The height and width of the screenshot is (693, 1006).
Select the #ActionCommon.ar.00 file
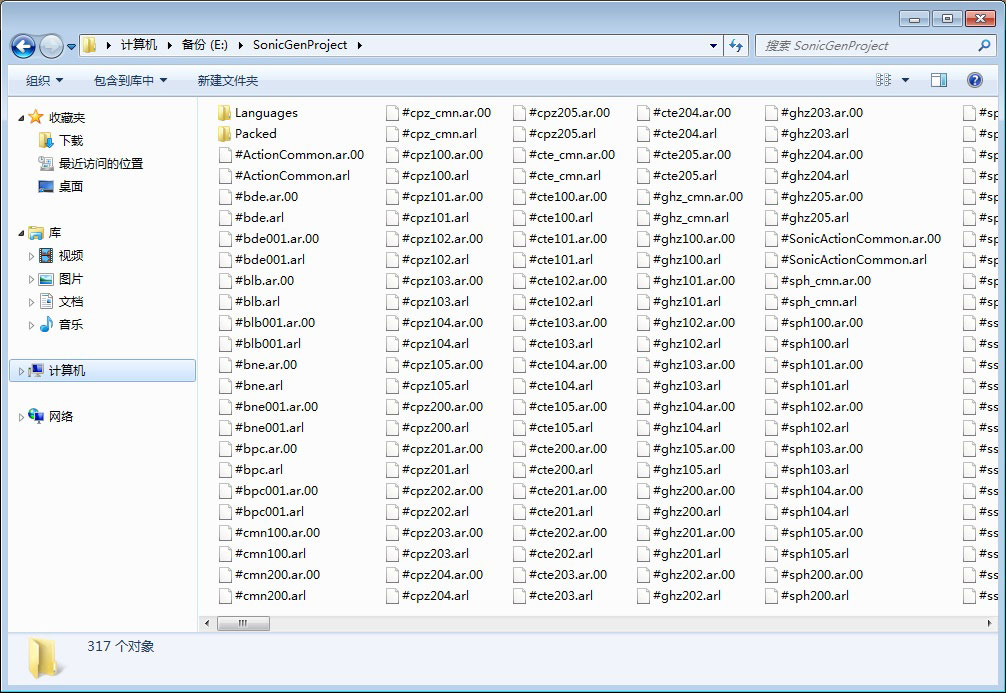(298, 155)
